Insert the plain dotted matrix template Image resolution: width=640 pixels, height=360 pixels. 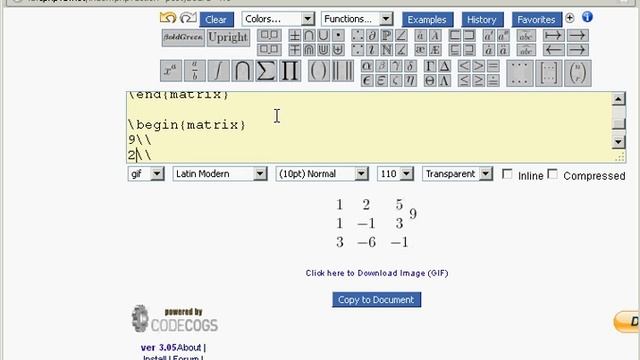(520, 73)
